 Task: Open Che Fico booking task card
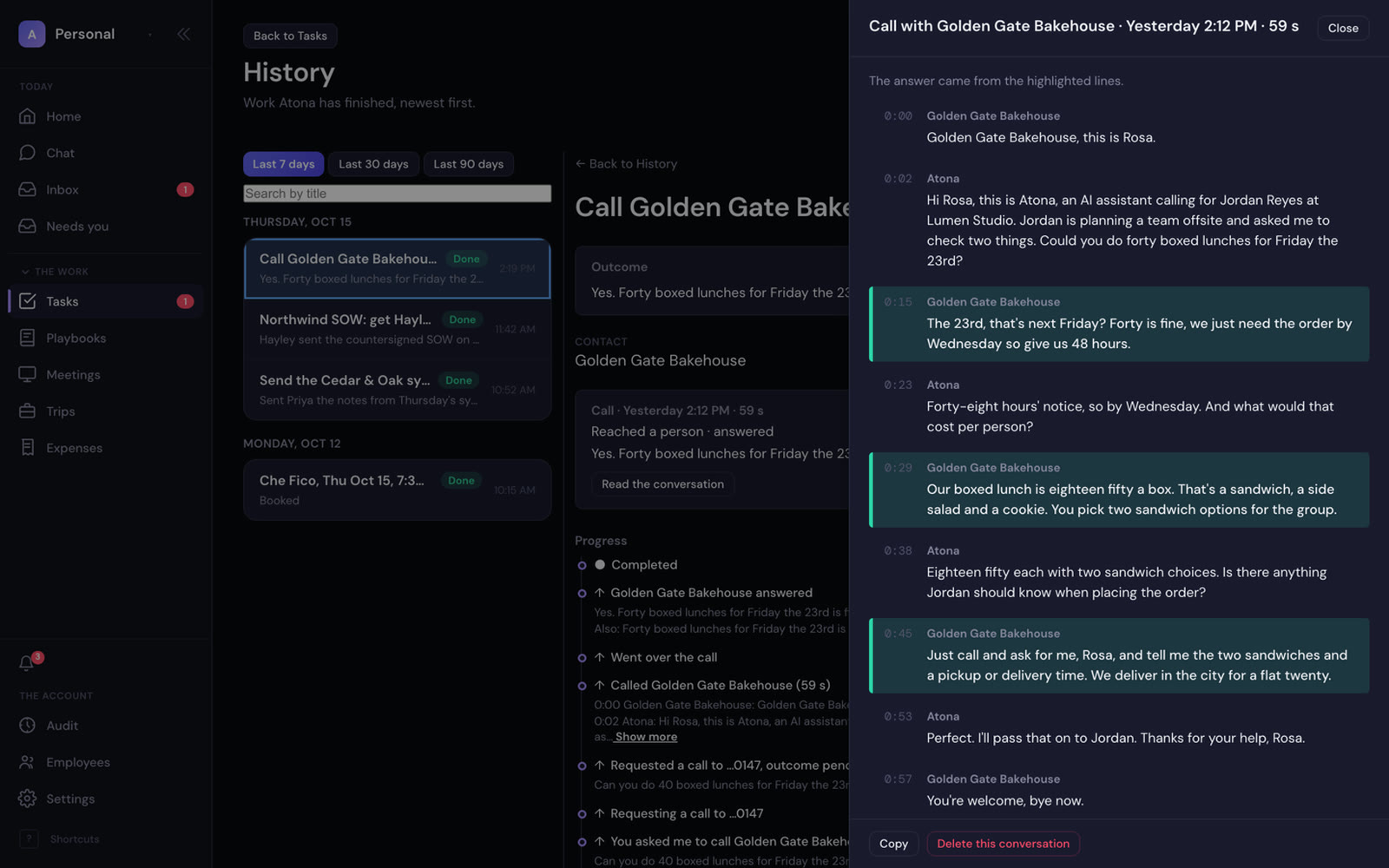(x=398, y=490)
